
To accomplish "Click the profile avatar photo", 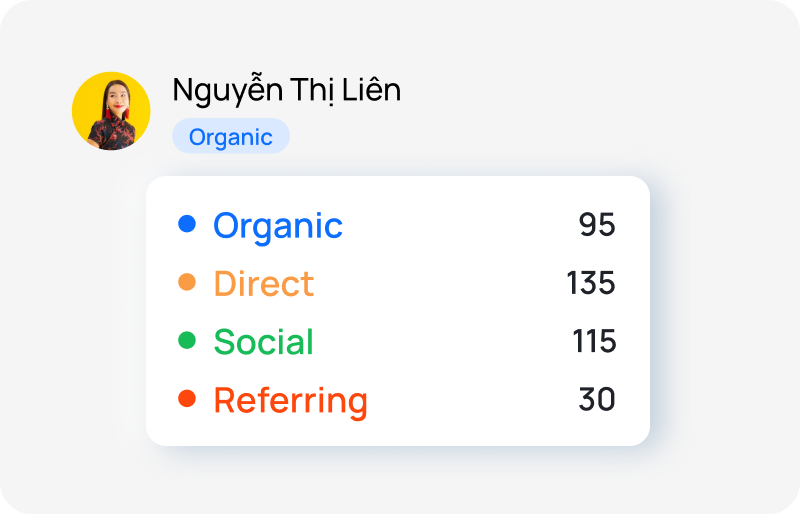I will pos(111,111).
